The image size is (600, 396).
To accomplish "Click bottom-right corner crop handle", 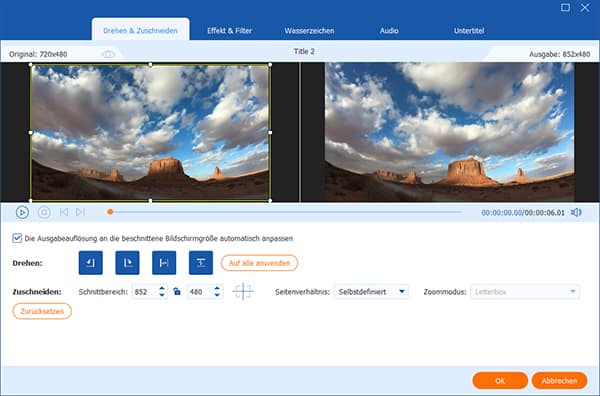I will (x=270, y=200).
